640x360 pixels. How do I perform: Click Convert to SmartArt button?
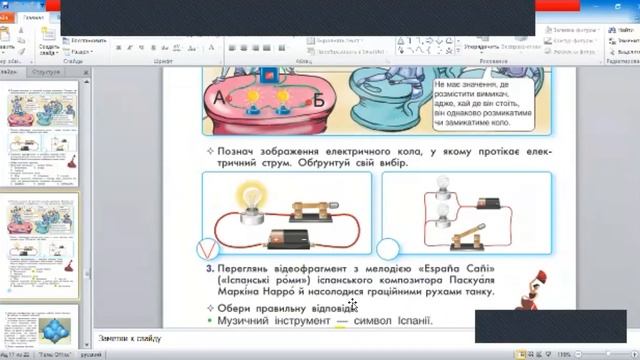click(x=346, y=52)
